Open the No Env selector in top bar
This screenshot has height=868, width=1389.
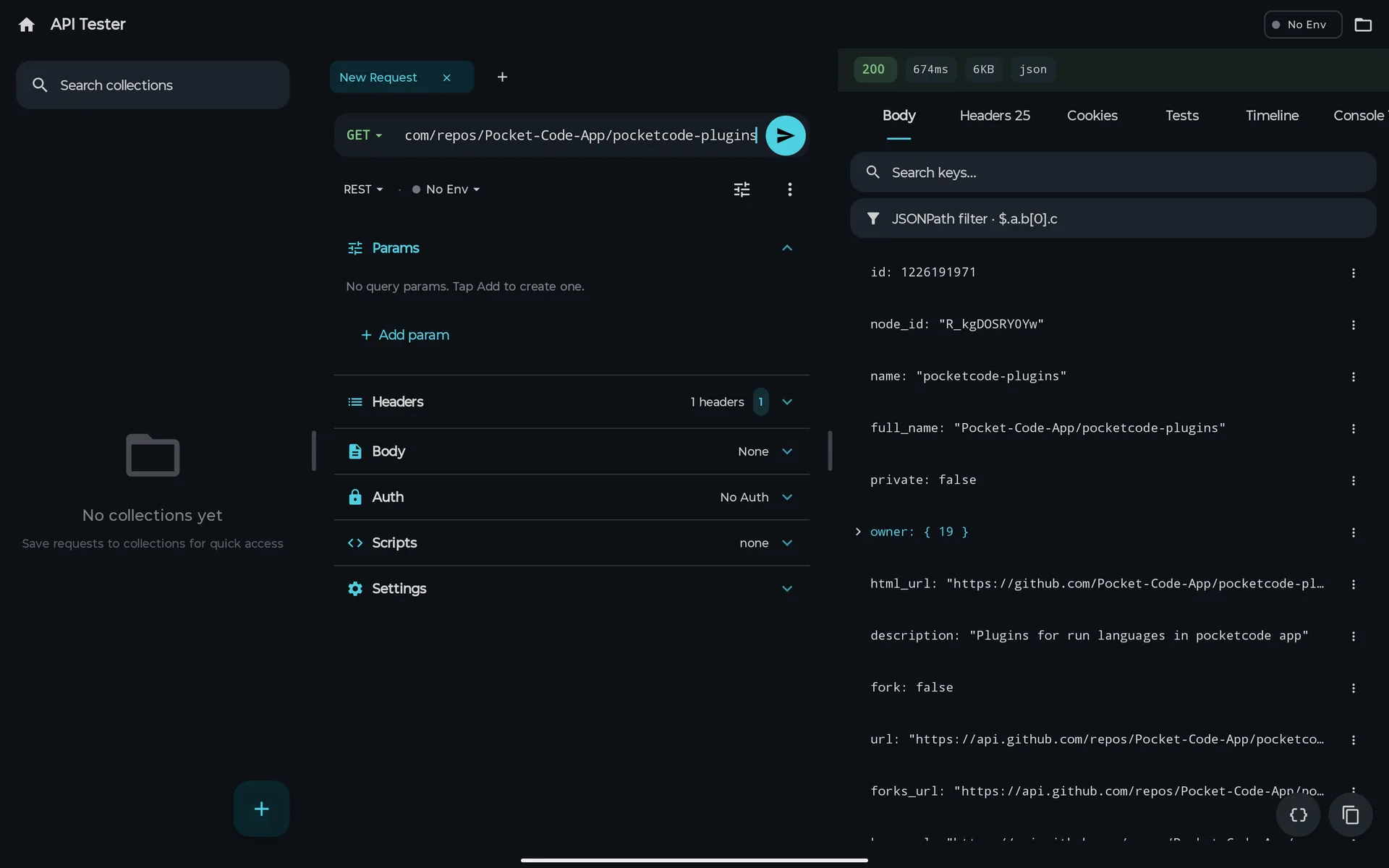[1302, 25]
